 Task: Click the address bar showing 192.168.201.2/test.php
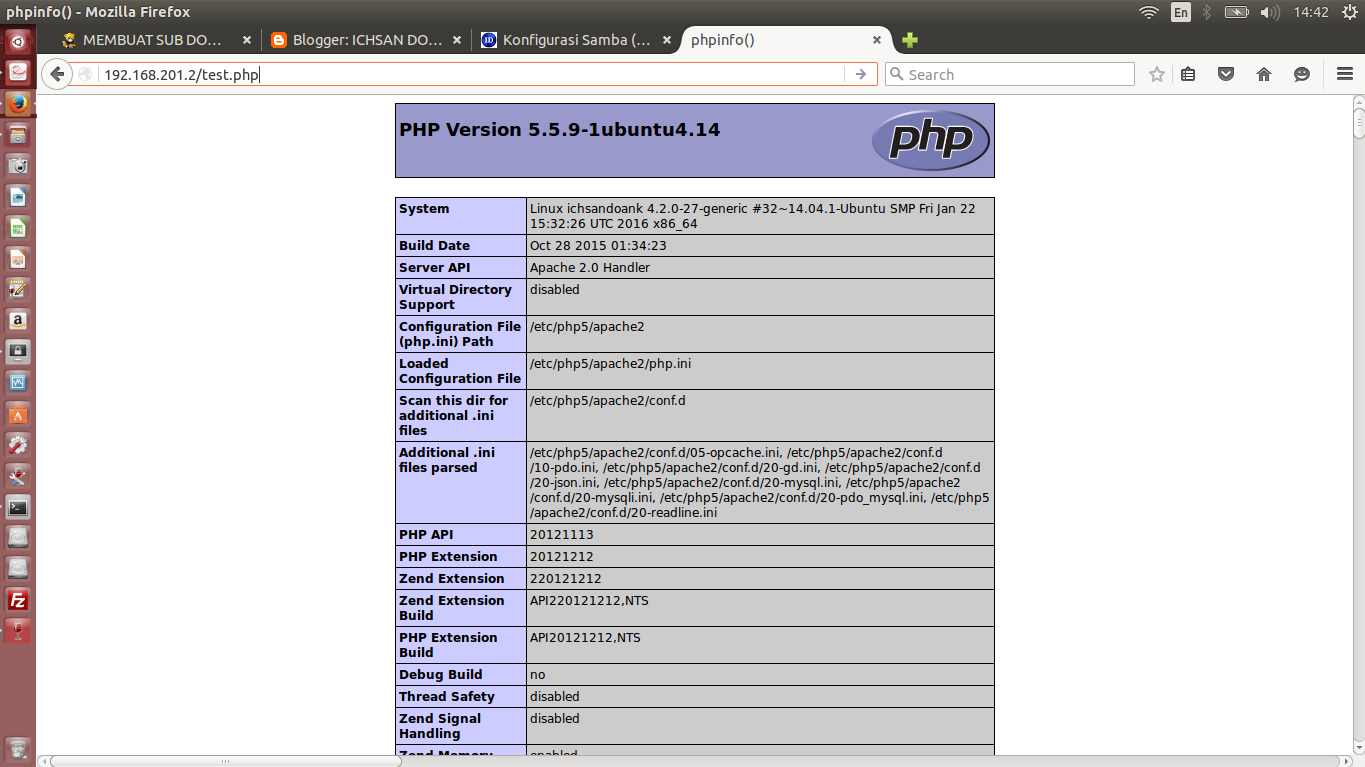click(470, 74)
